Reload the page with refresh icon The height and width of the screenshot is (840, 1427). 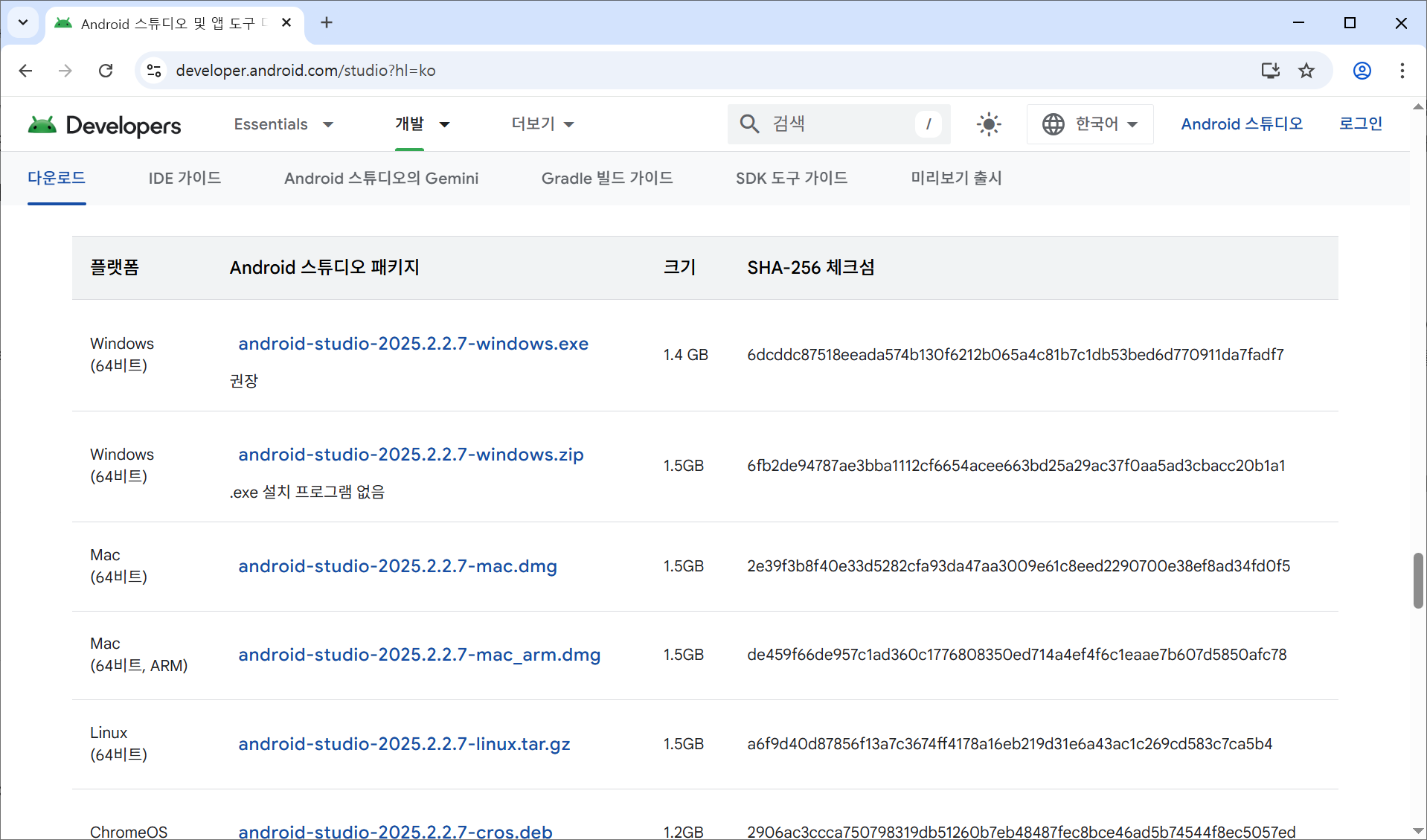tap(106, 71)
